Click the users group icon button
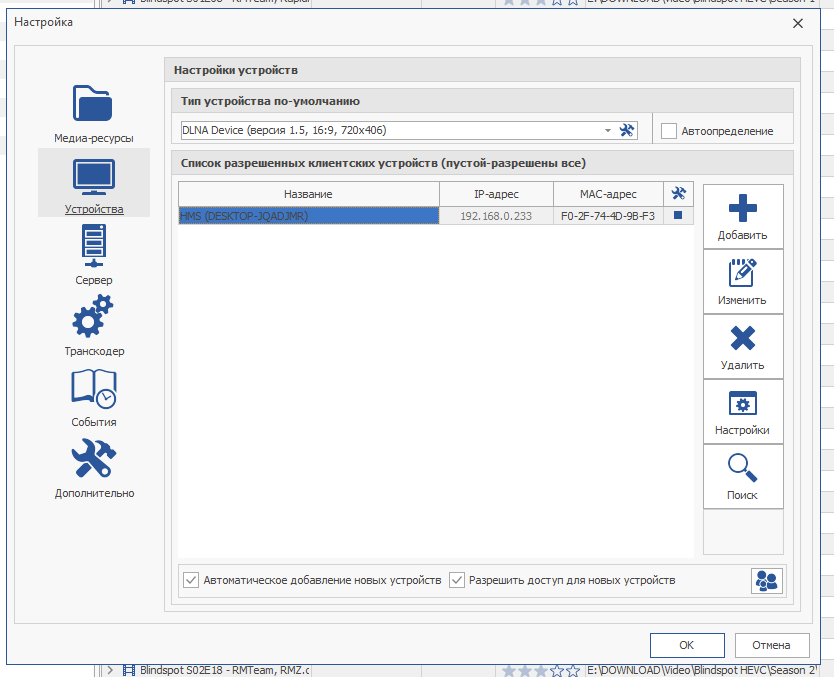The height and width of the screenshot is (677, 834). pyautogui.click(x=767, y=580)
